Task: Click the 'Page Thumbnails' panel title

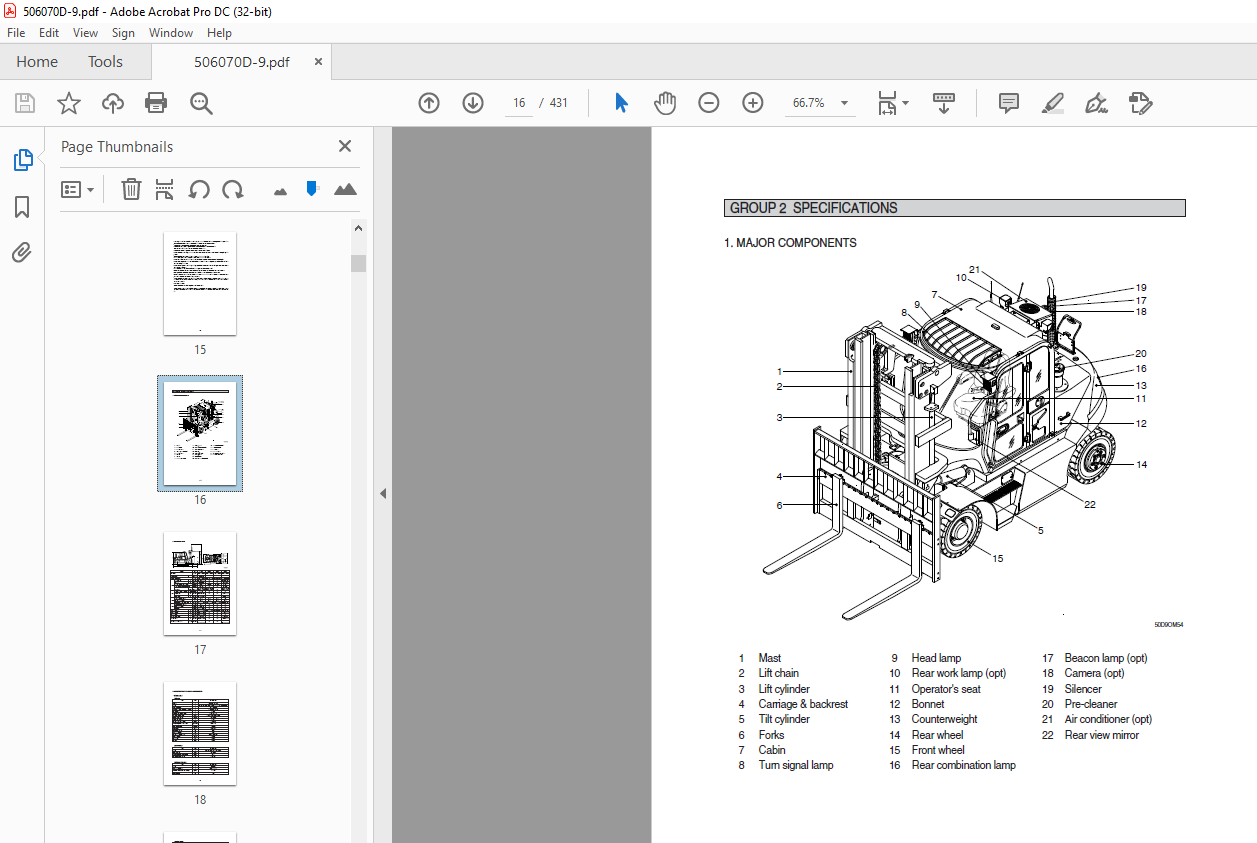Action: click(x=117, y=147)
